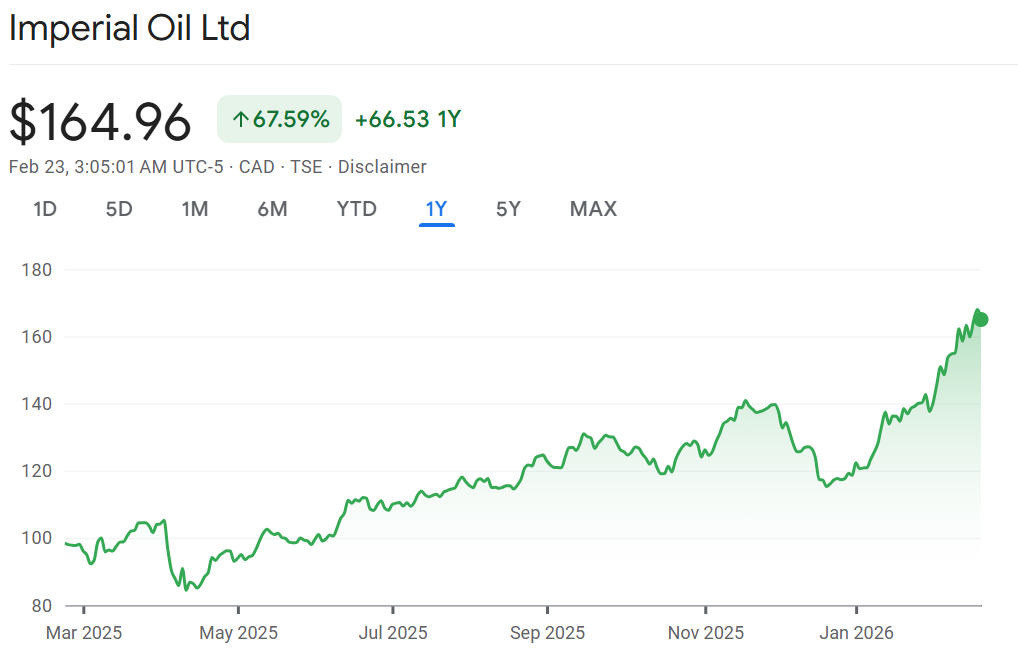This screenshot has height=658, width=1018.
Task: Click the green up-arrow in the percentage badge
Action: click(240, 120)
